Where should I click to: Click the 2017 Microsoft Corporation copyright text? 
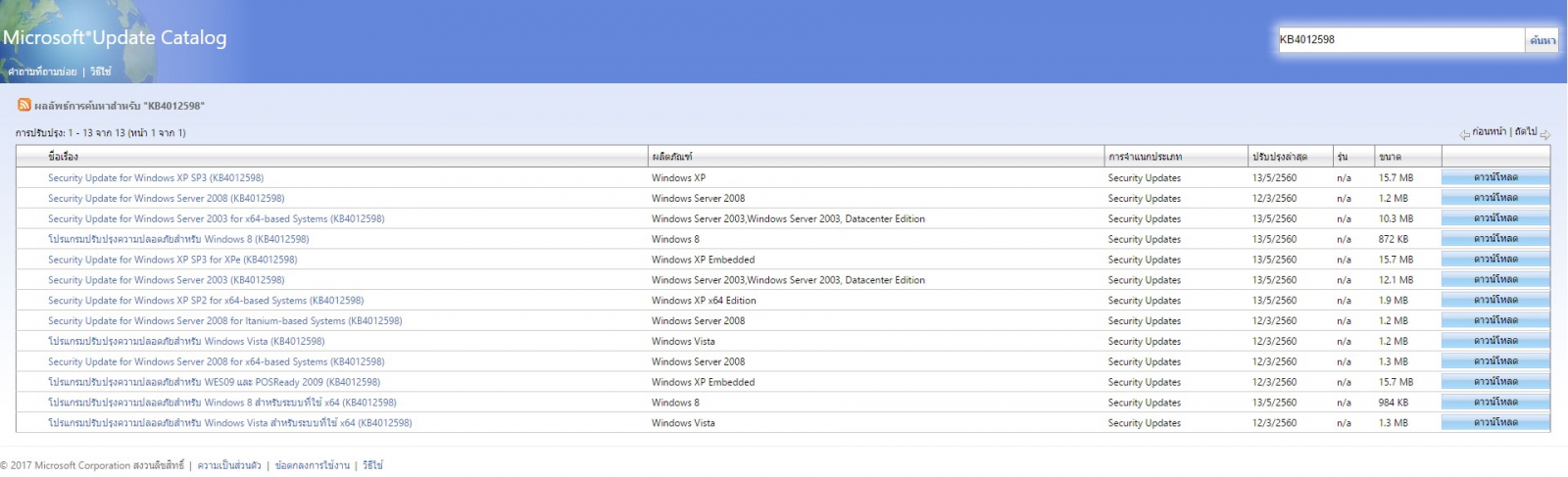pos(92,465)
